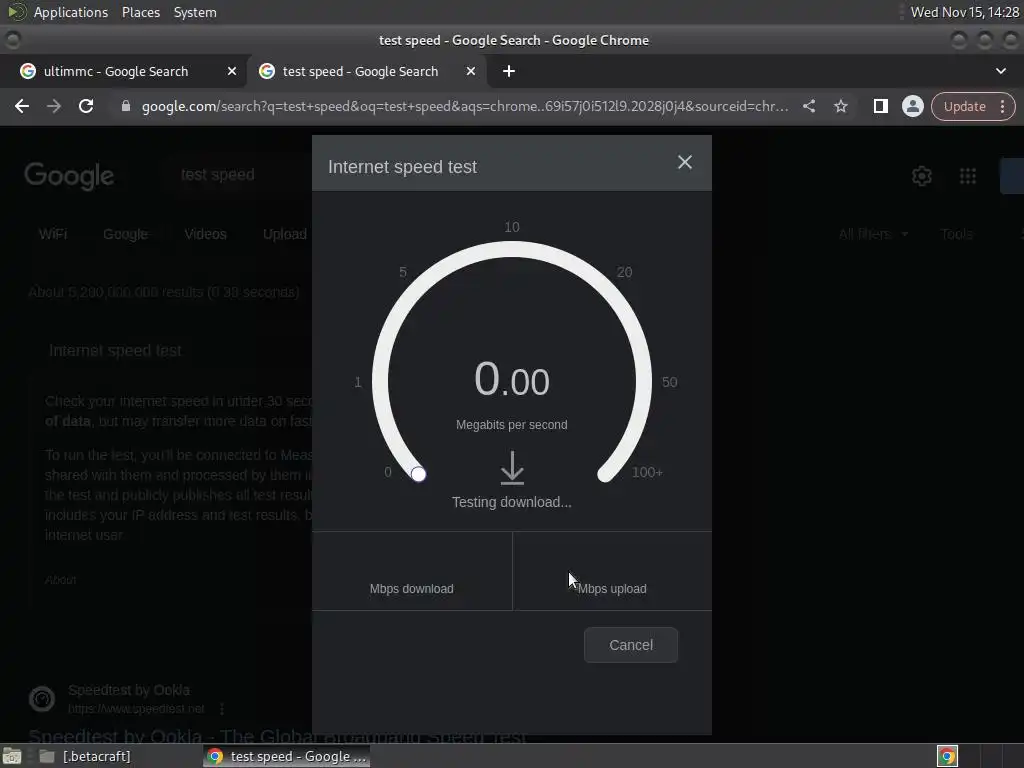
Task: Switch to ultimmc Google Search tab
Action: [x=116, y=71]
